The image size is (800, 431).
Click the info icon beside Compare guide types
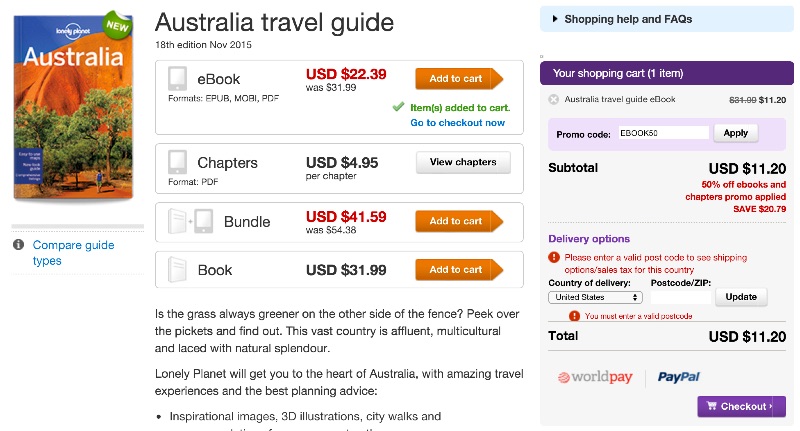coord(18,245)
